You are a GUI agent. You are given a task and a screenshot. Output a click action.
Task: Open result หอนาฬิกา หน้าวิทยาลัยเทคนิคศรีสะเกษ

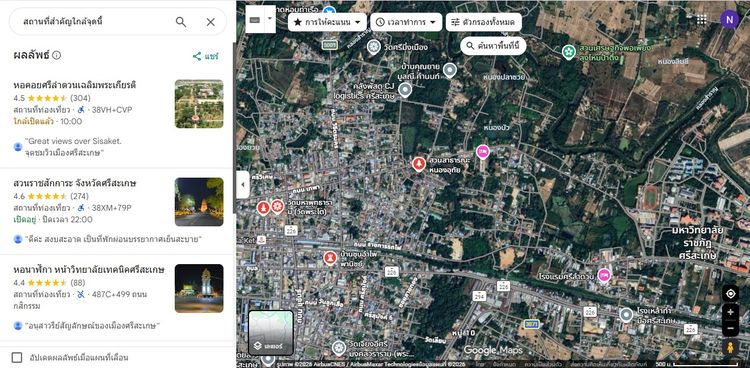tap(89, 270)
